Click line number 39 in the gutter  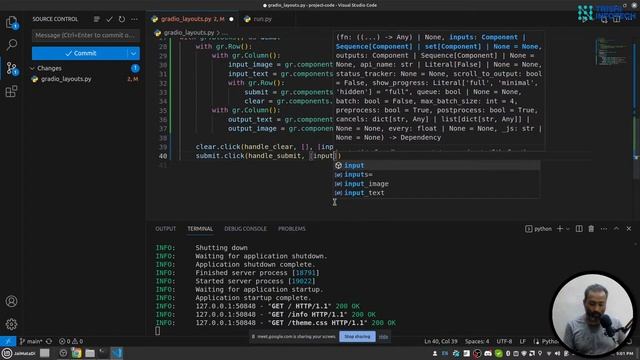pyautogui.click(x=163, y=147)
